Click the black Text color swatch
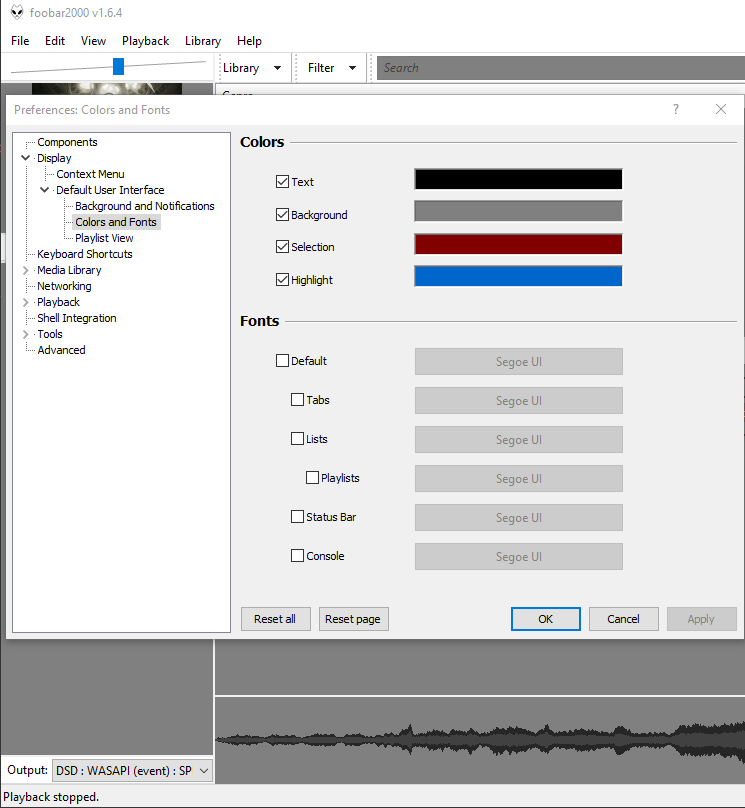 [518, 179]
